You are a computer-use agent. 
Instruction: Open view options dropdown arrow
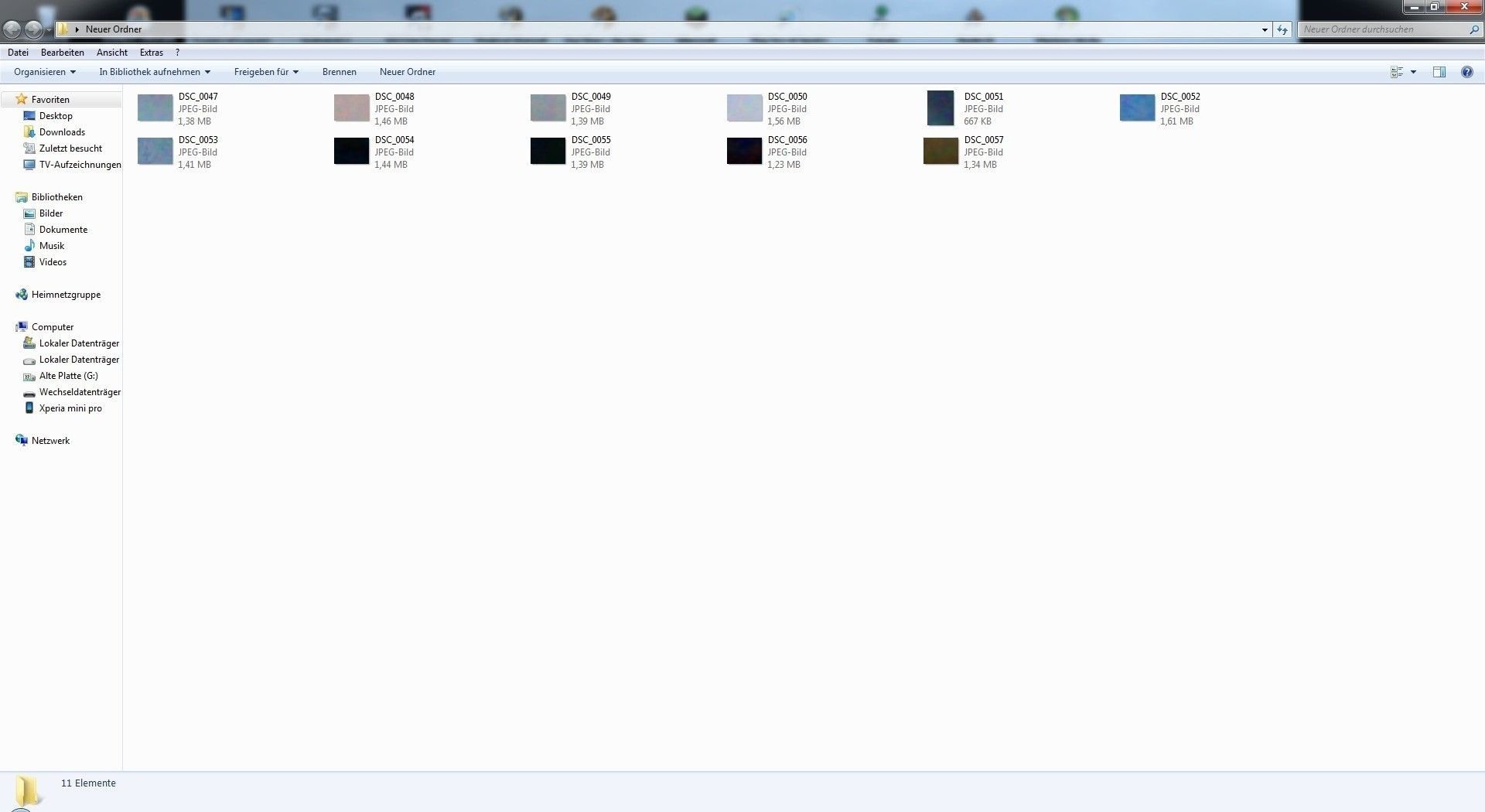coord(1413,72)
